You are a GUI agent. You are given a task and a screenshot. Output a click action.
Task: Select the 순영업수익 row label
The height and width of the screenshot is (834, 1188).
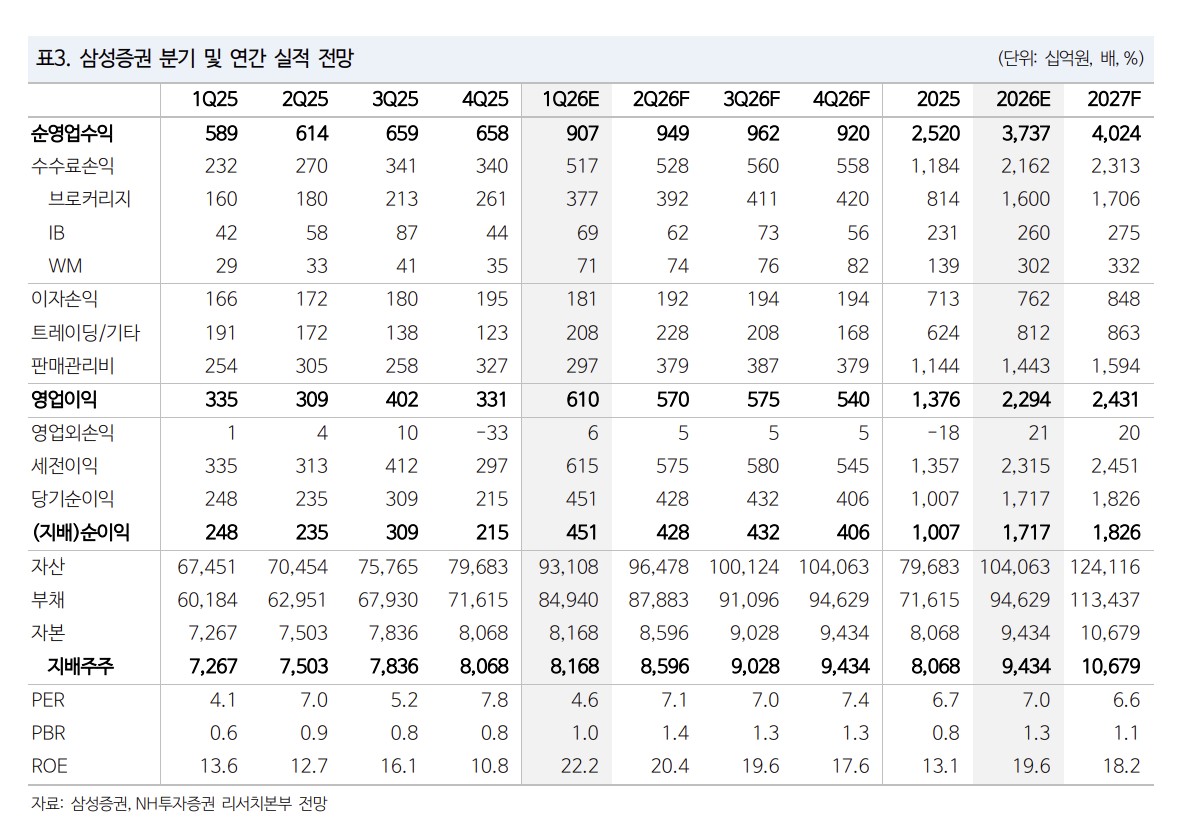pyautogui.click(x=72, y=133)
